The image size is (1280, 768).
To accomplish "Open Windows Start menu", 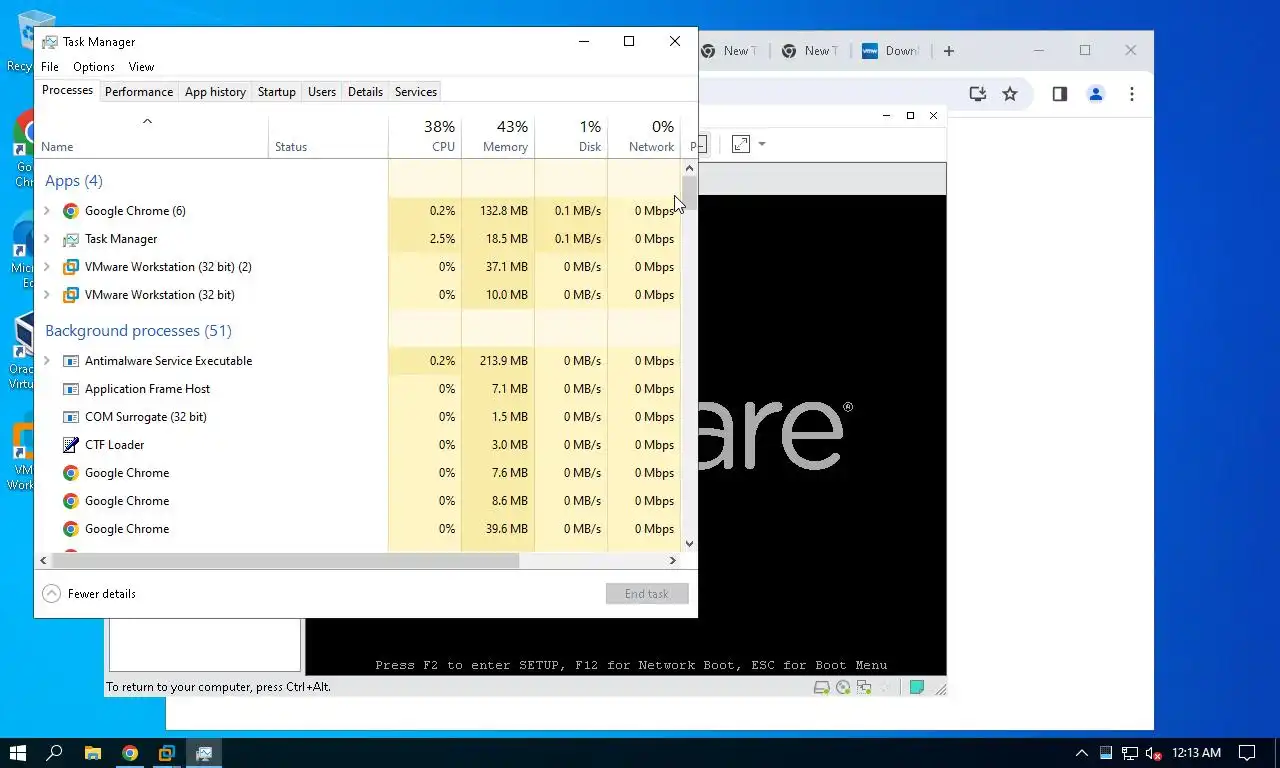I will [x=18, y=753].
